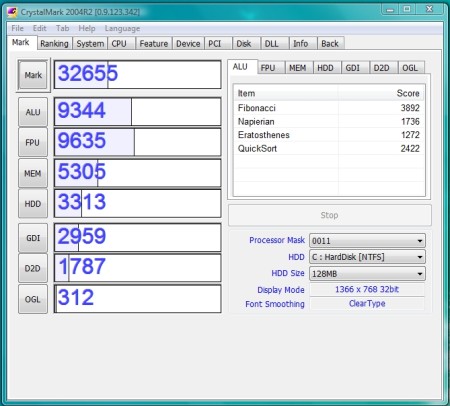Click the CrystalMark app icon in title bar
The height and width of the screenshot is (406, 450).
(12, 12)
